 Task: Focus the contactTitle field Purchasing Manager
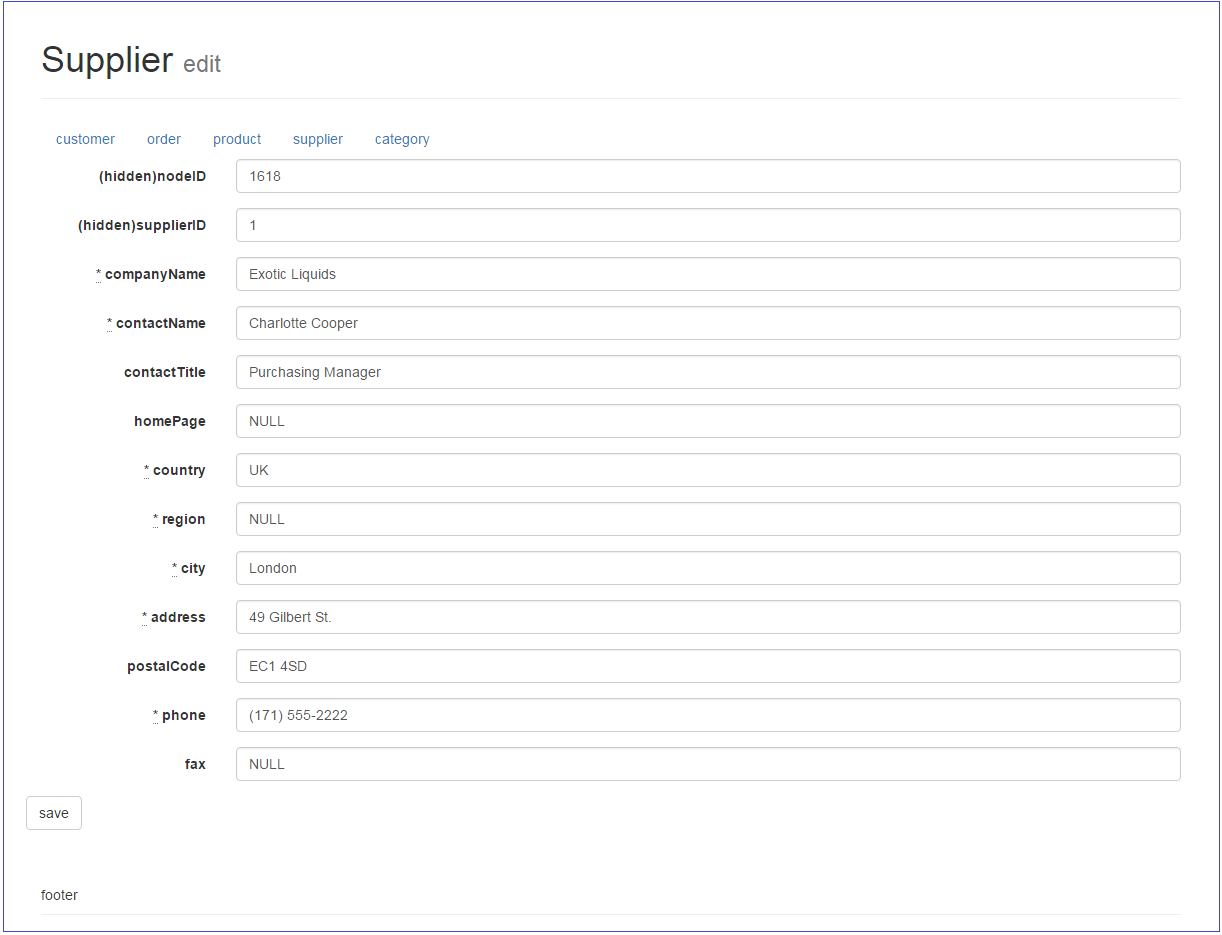(708, 372)
